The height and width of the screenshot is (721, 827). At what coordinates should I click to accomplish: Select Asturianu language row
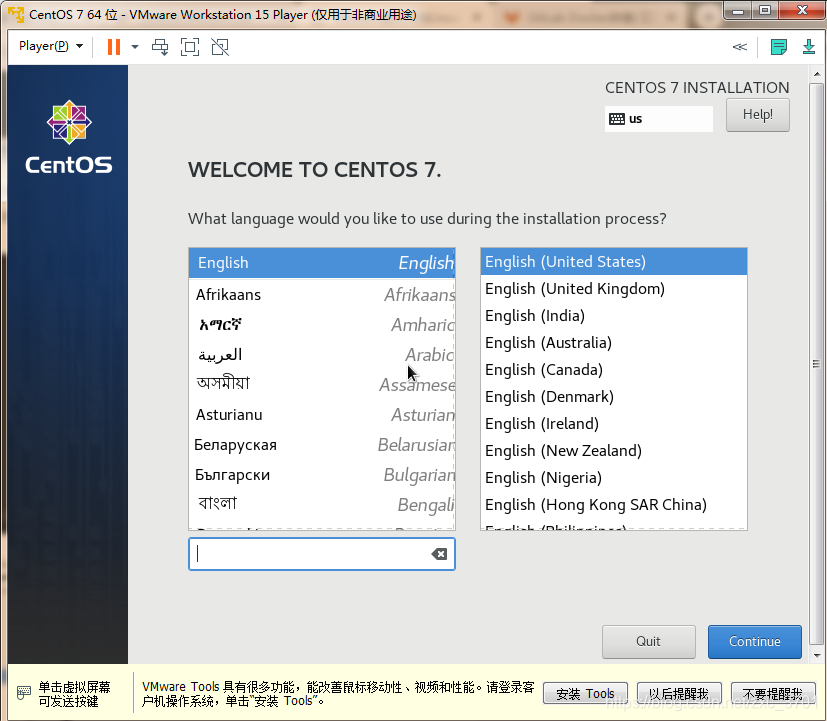322,415
